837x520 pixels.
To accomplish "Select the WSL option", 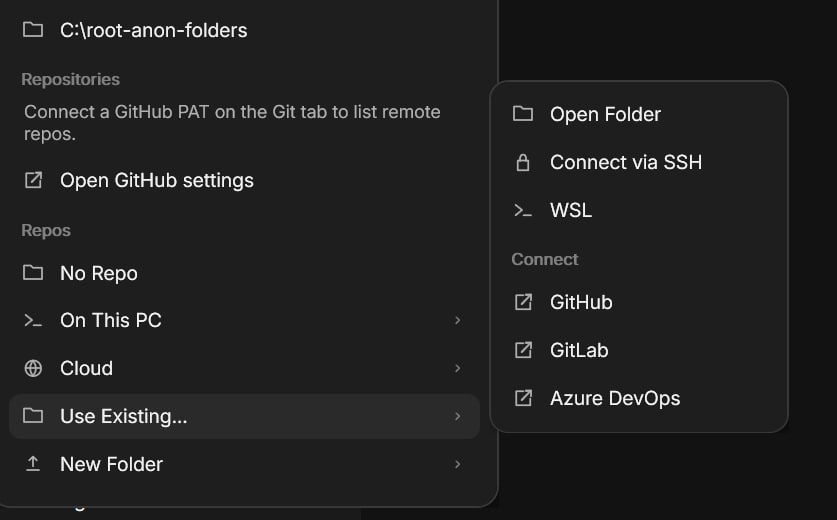I will [x=639, y=210].
